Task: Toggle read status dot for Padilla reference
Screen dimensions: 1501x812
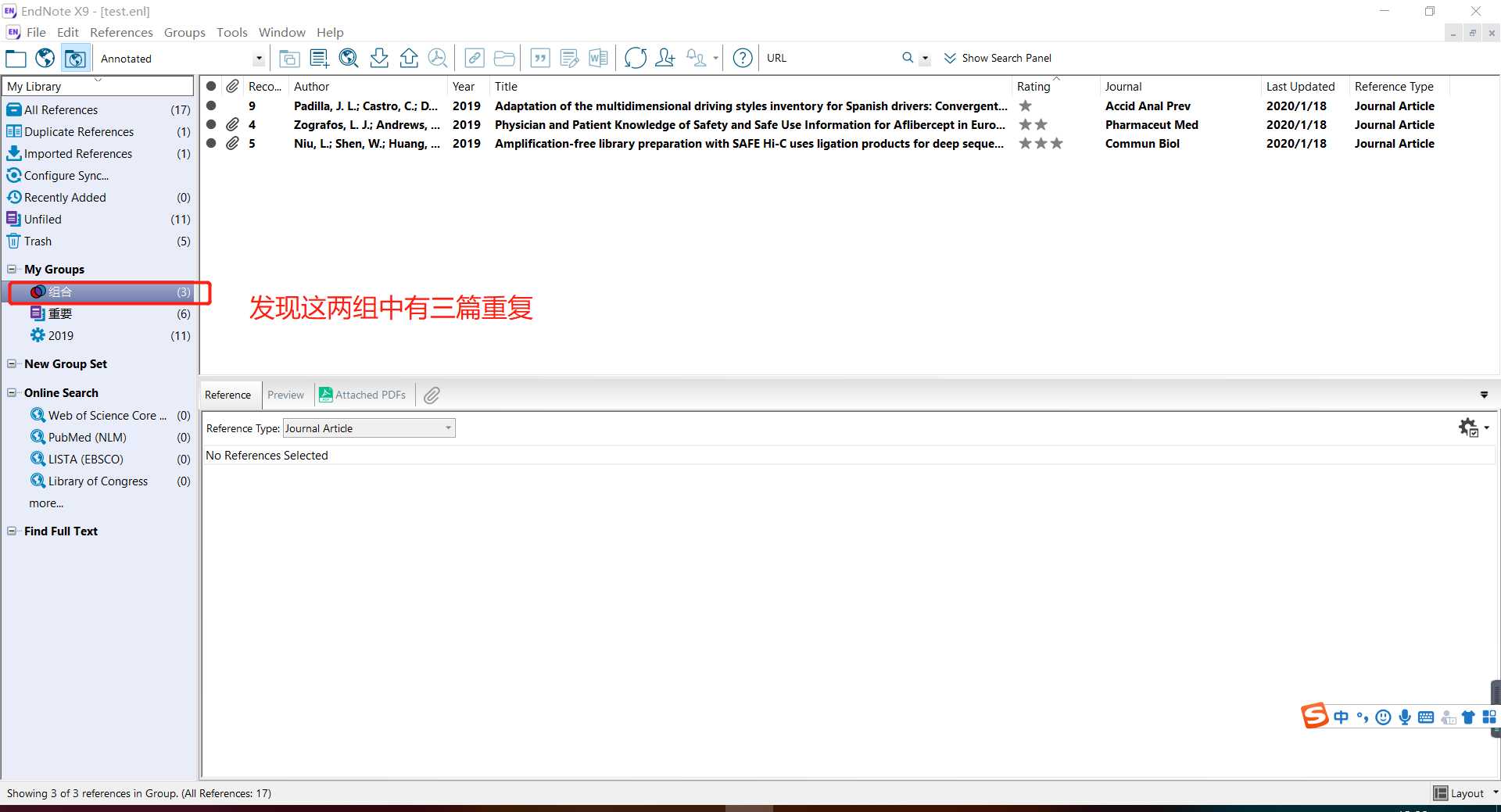Action: click(211, 106)
